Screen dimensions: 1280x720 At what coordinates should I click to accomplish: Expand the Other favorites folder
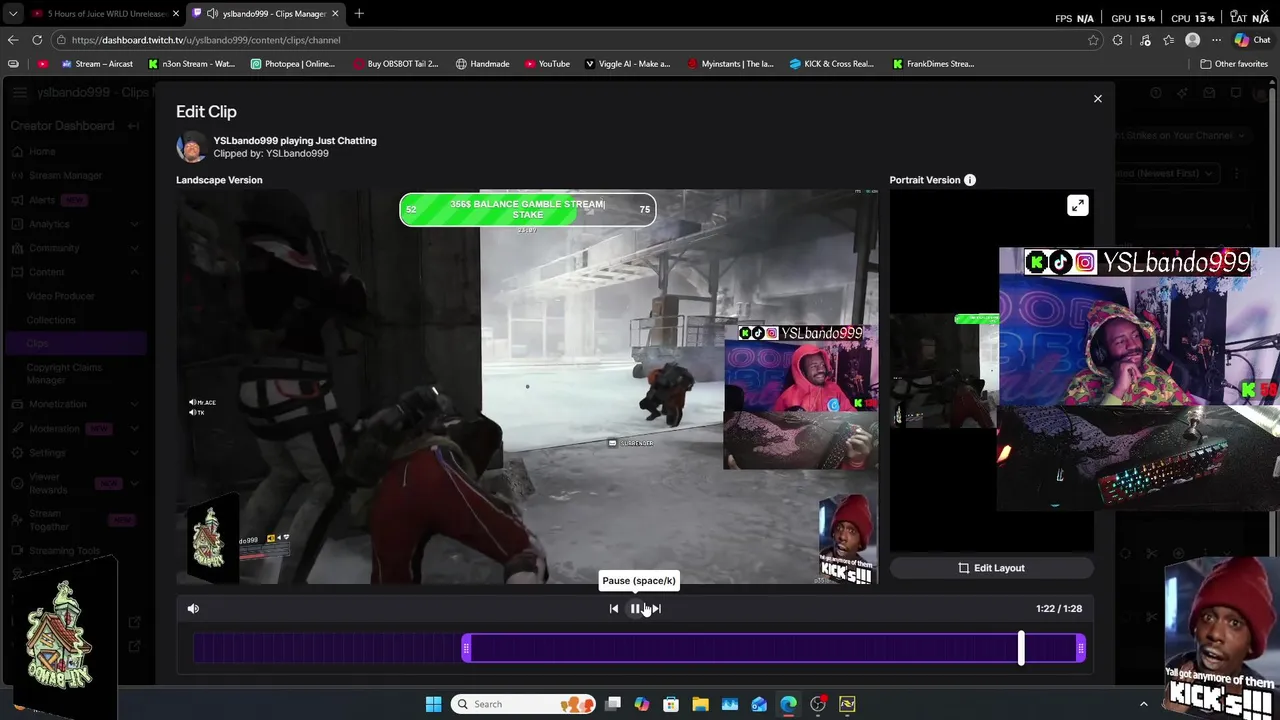coord(1234,64)
